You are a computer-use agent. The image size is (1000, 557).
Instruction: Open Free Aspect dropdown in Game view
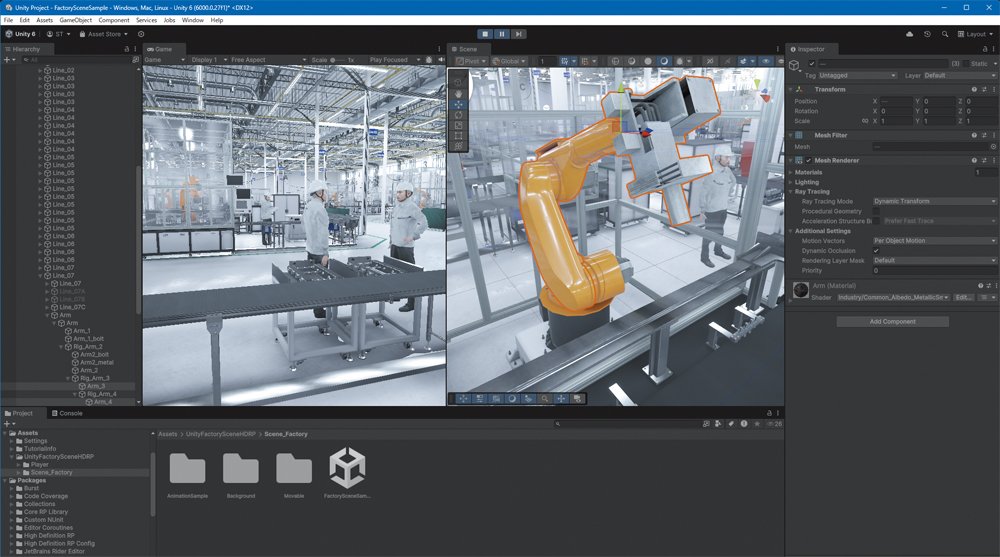point(267,60)
